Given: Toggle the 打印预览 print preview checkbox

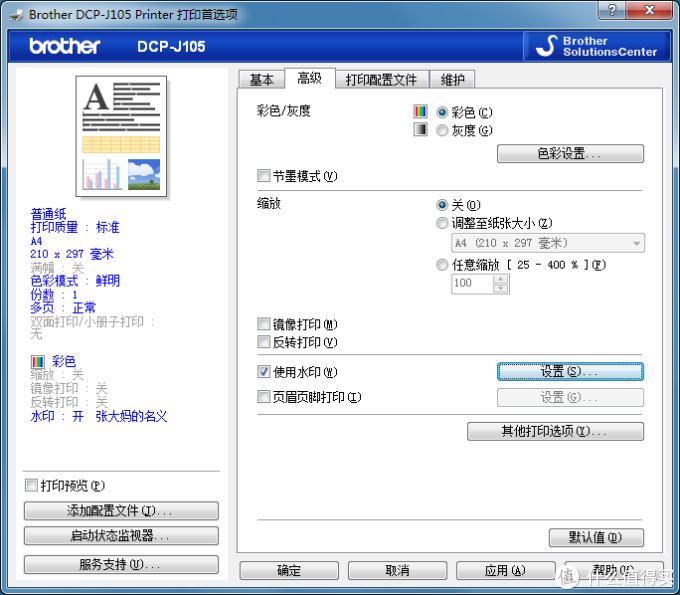Looking at the screenshot, I should point(32,486).
